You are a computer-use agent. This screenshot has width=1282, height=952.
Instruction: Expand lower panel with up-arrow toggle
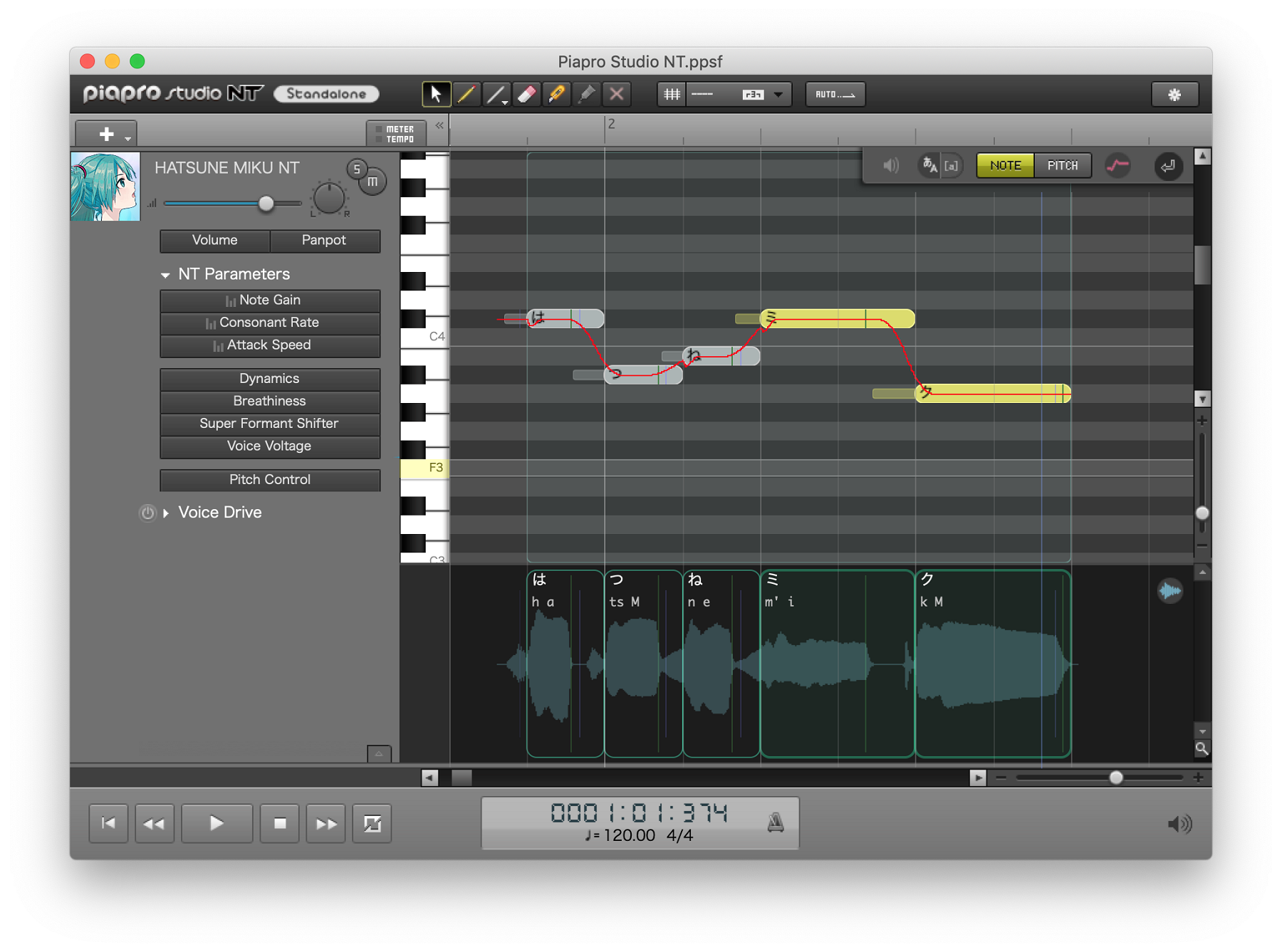[x=379, y=753]
